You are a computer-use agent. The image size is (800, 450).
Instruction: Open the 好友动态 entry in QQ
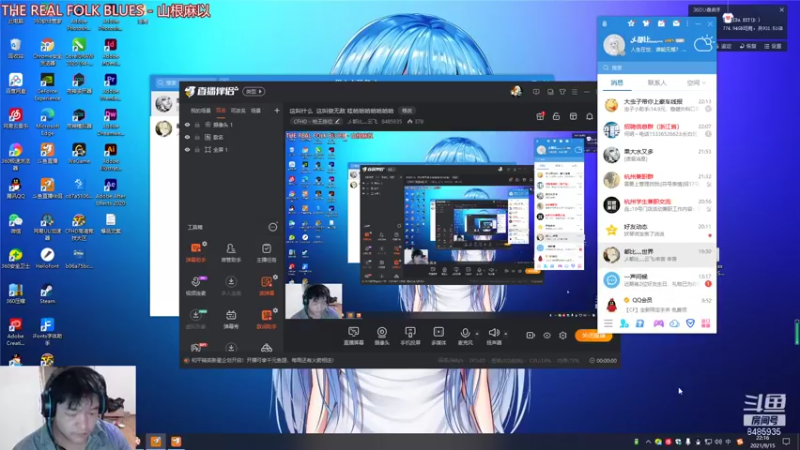657,230
